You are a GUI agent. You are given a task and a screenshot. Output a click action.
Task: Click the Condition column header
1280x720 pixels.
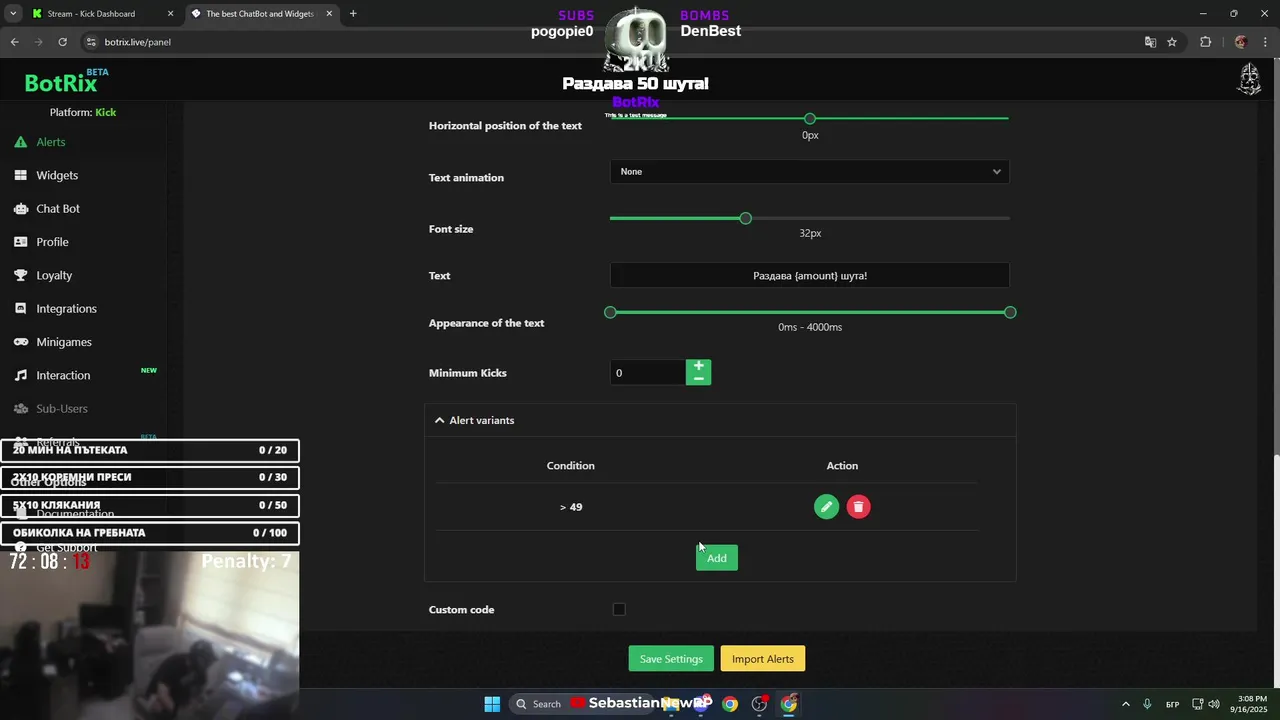571,466
